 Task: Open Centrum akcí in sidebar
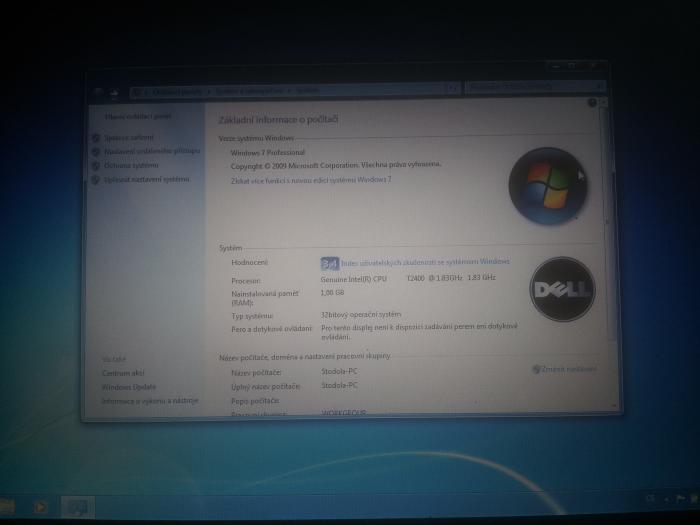[123, 372]
